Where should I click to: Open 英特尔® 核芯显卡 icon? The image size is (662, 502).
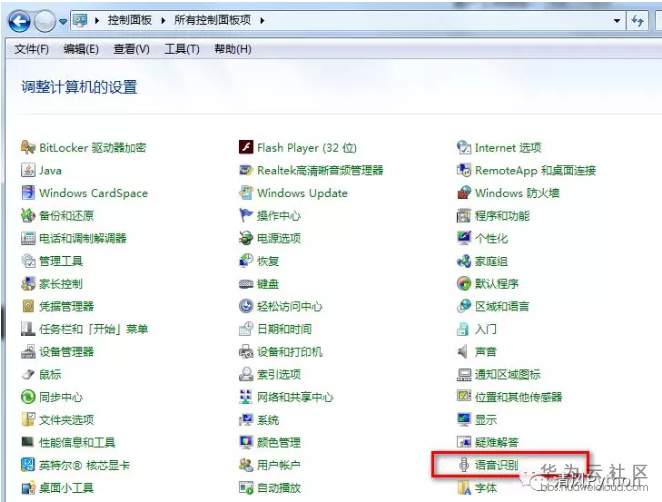point(28,465)
